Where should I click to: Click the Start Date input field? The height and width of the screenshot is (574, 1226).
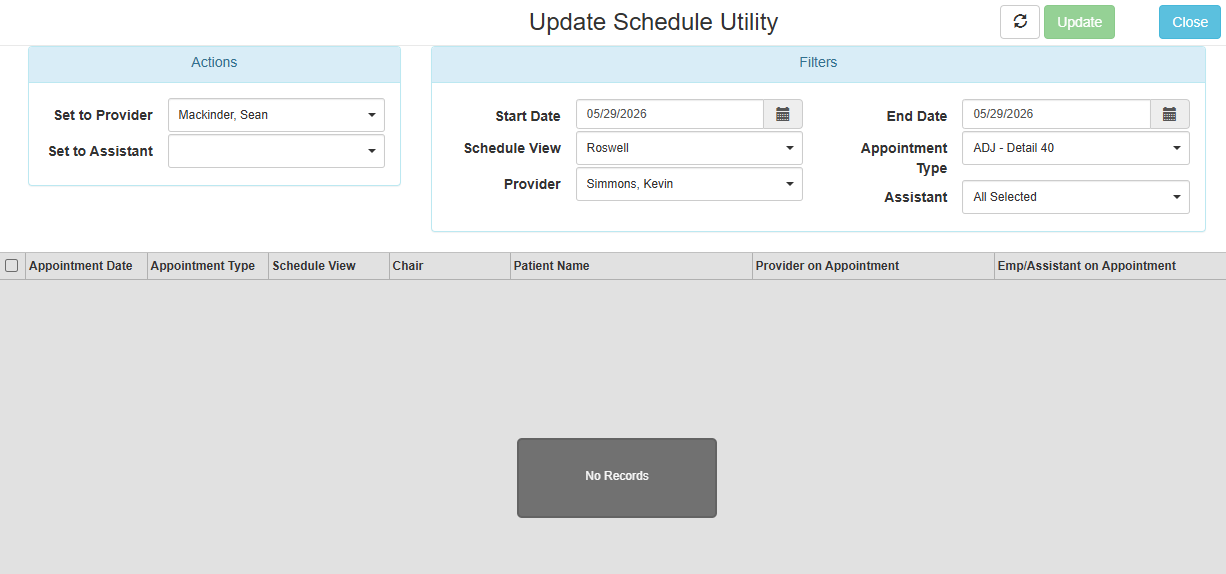pyautogui.click(x=670, y=114)
